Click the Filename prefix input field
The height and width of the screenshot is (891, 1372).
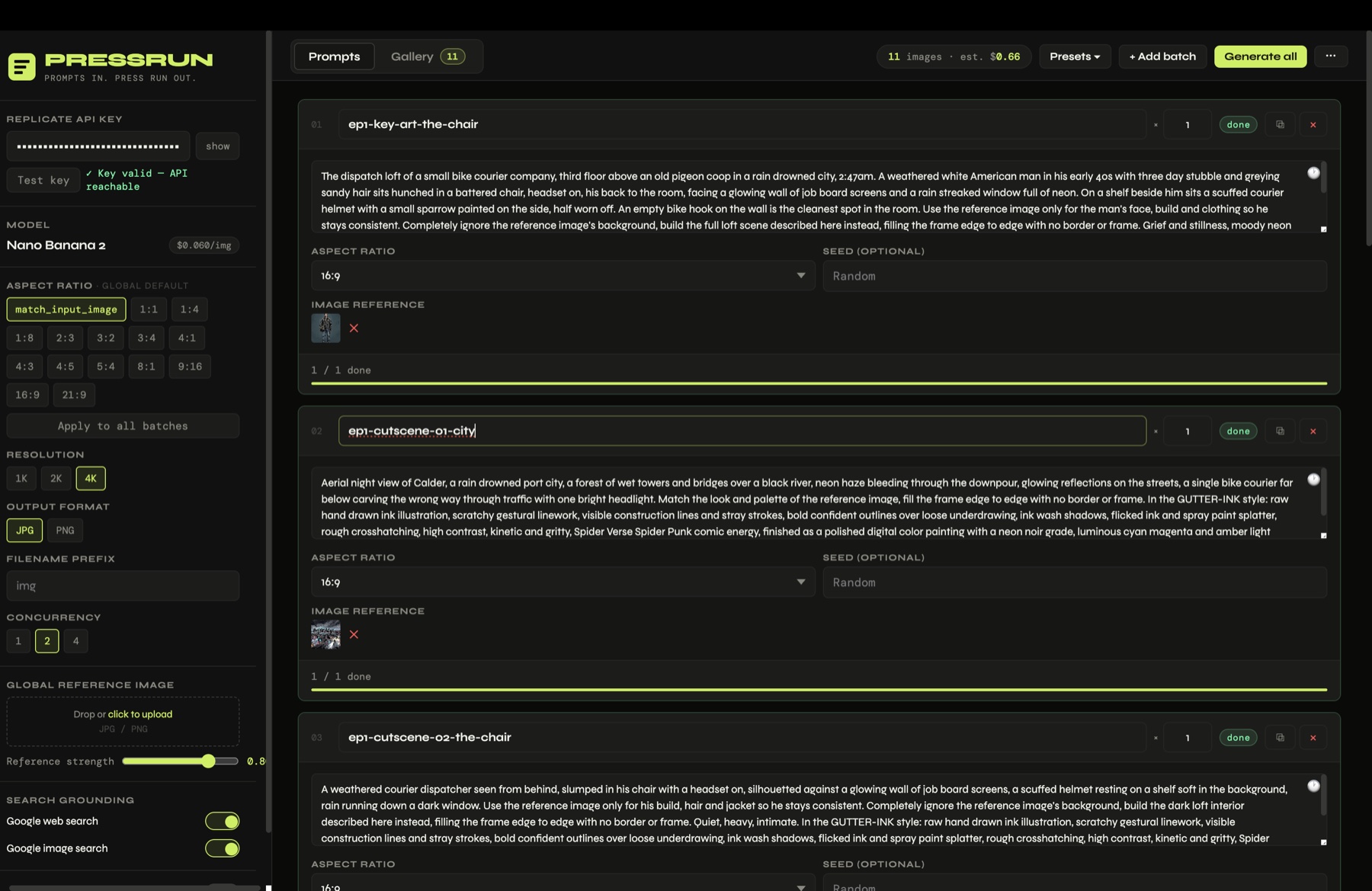click(x=123, y=585)
